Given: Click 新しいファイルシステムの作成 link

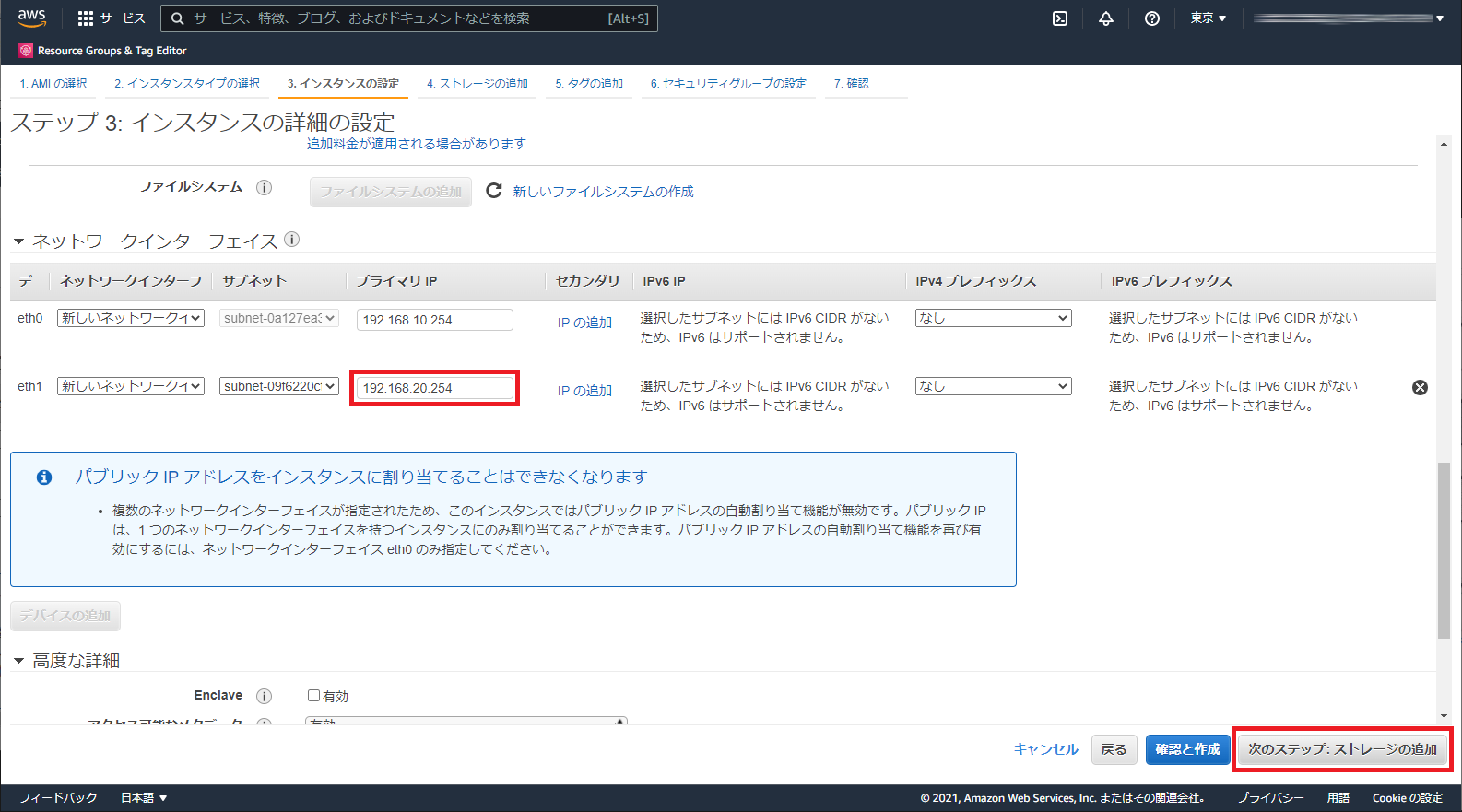Looking at the screenshot, I should point(603,192).
